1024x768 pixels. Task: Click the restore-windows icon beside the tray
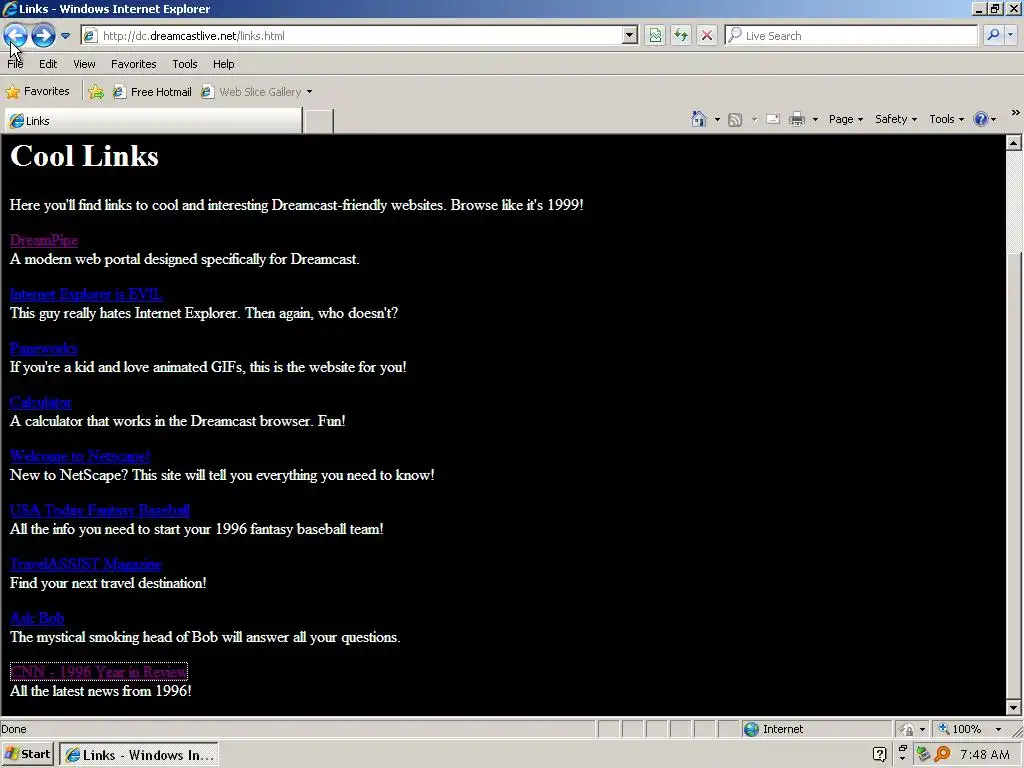point(903,748)
